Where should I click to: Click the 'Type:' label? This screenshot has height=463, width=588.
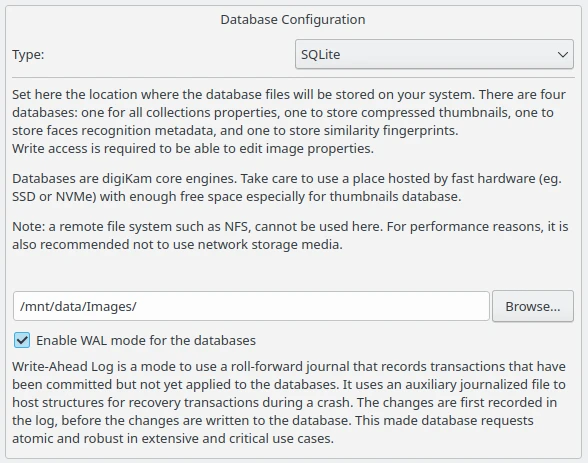click(28, 55)
